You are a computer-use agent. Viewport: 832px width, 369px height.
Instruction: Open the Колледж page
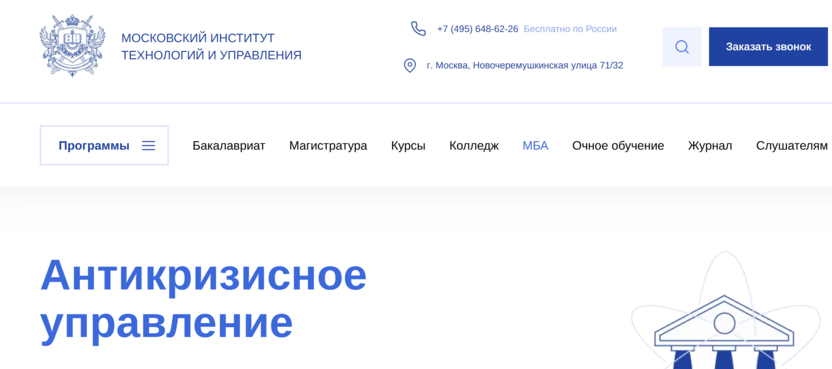(474, 145)
